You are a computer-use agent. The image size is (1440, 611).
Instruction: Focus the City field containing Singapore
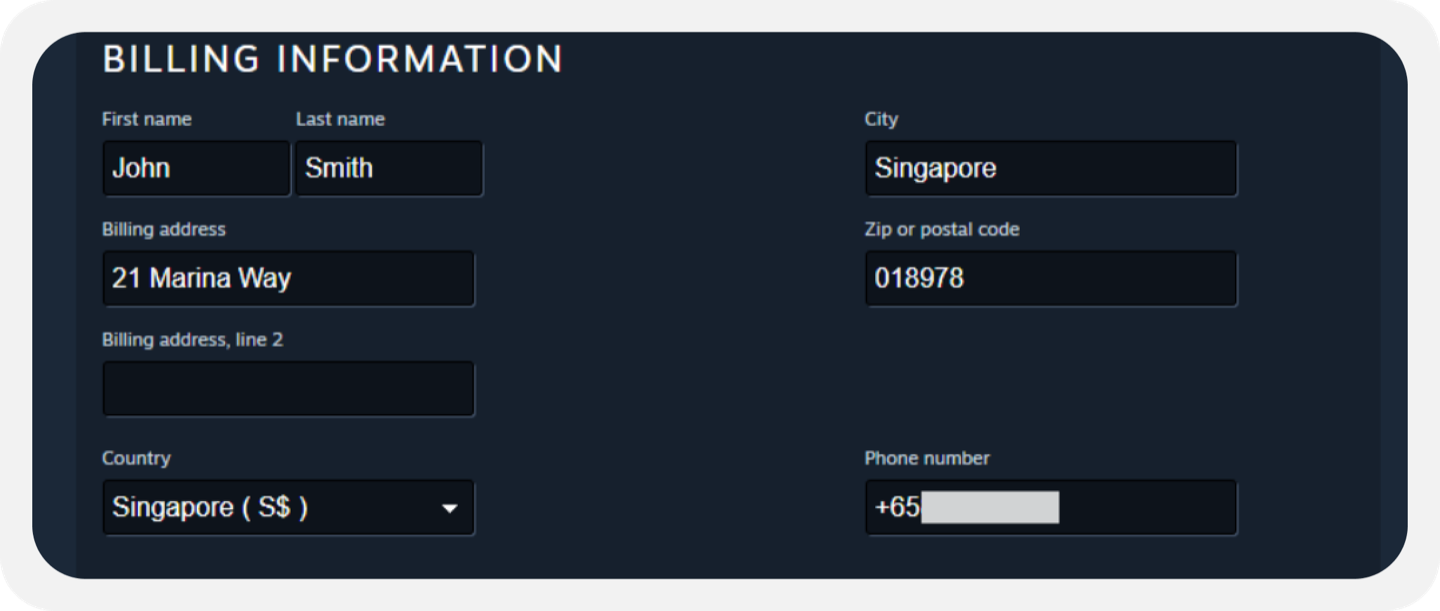pyautogui.click(x=1051, y=168)
